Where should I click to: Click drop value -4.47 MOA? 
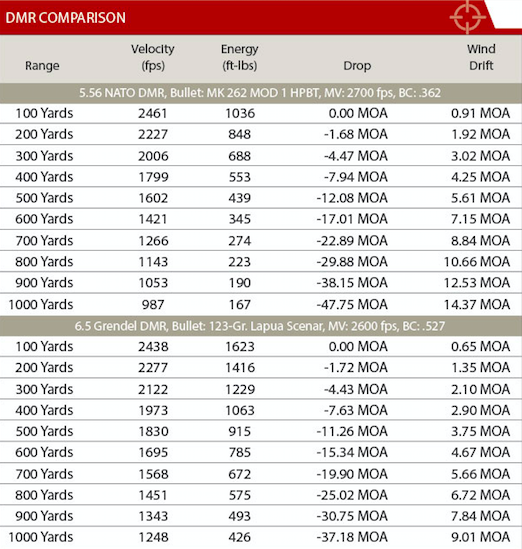pos(356,156)
